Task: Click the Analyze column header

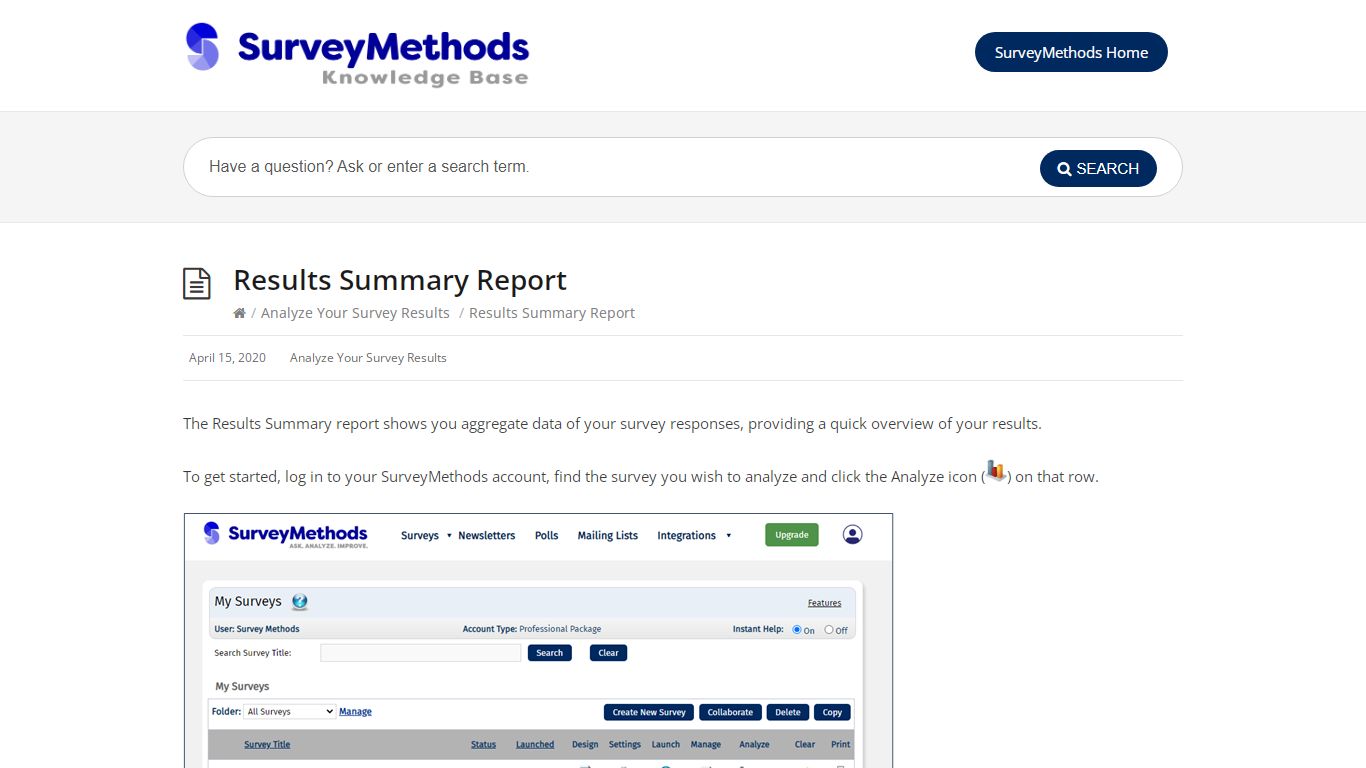Action: click(755, 744)
